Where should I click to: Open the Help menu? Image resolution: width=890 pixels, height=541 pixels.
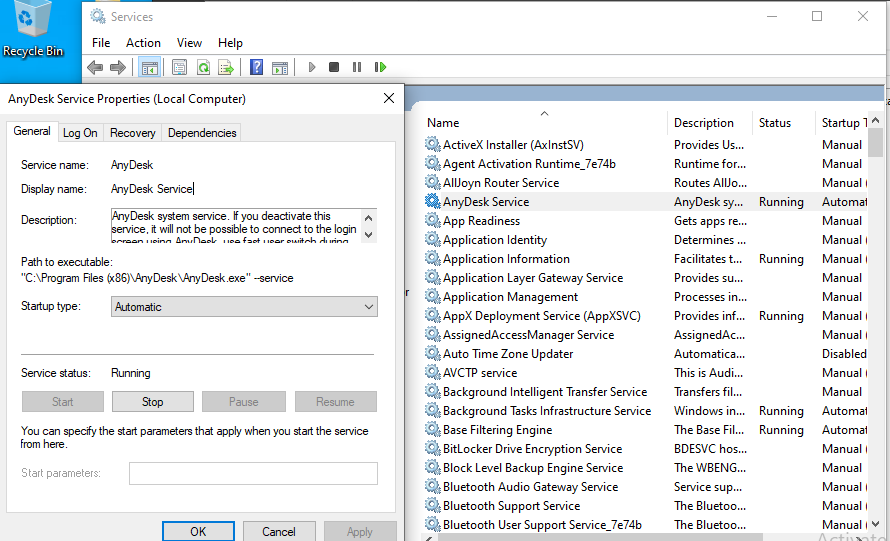(230, 43)
